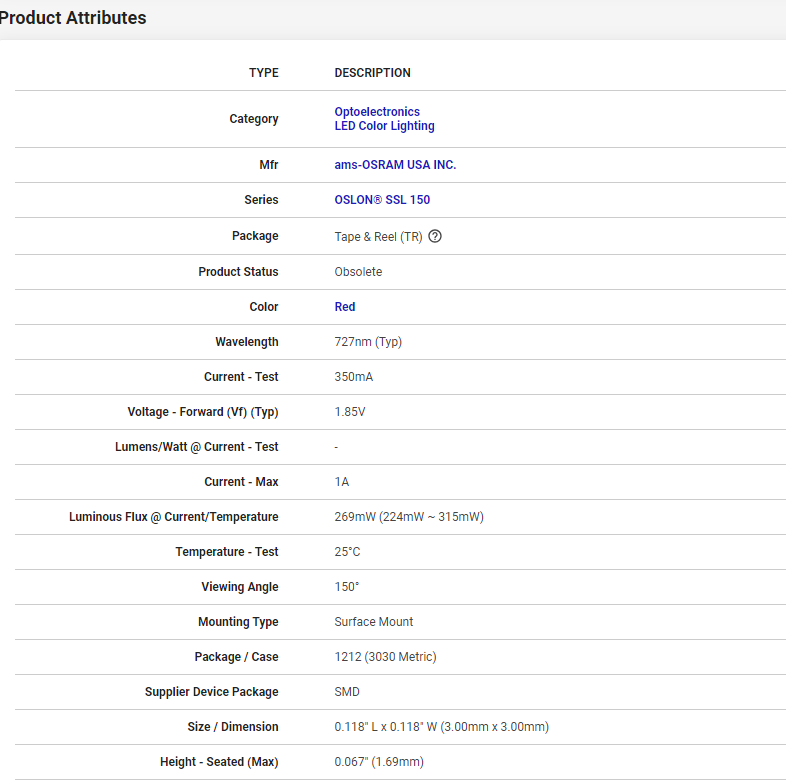Screen dimensions: 786x783
Task: Click the Category row label
Action: click(x=254, y=119)
